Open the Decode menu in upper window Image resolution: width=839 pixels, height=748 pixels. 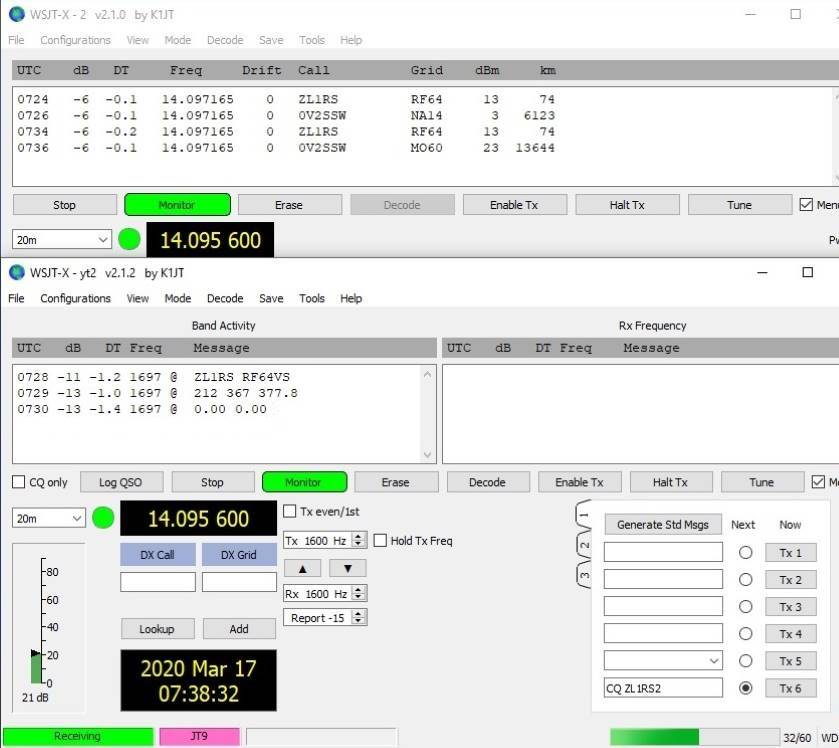[224, 40]
